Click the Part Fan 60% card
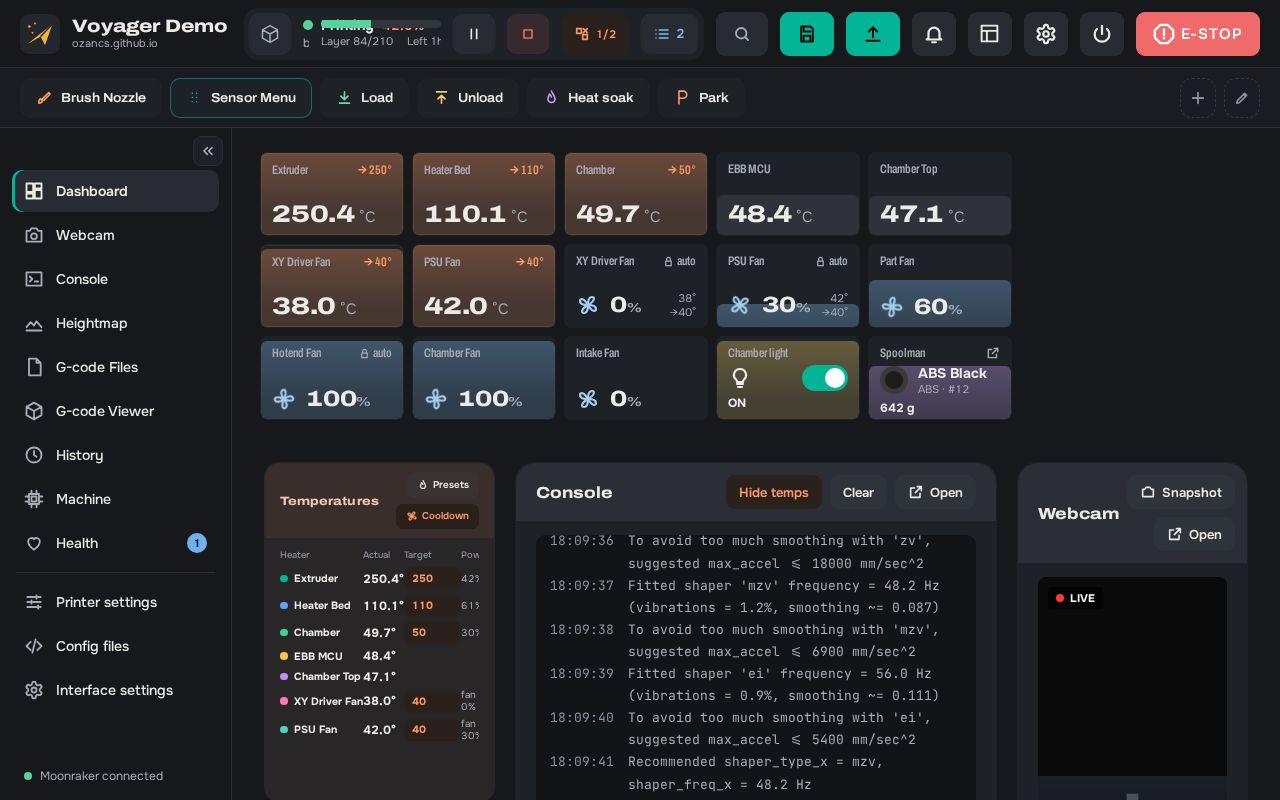Image resolution: width=1280 pixels, height=800 pixels. click(x=940, y=286)
